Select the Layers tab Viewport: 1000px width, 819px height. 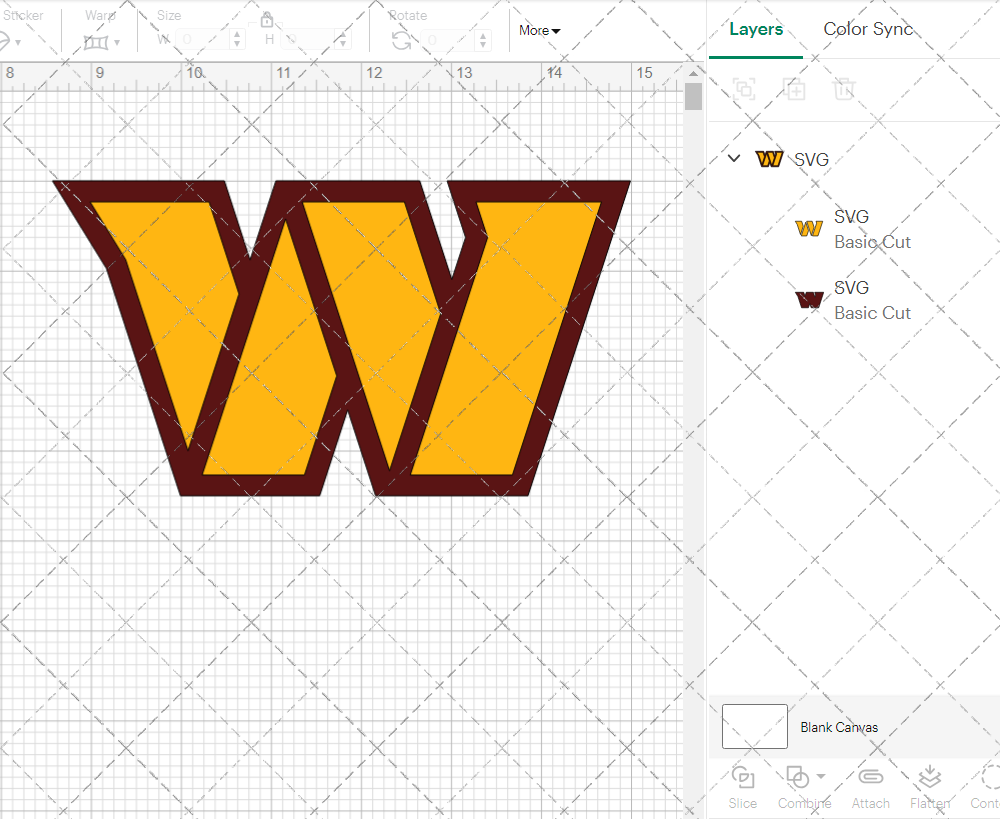(x=756, y=29)
